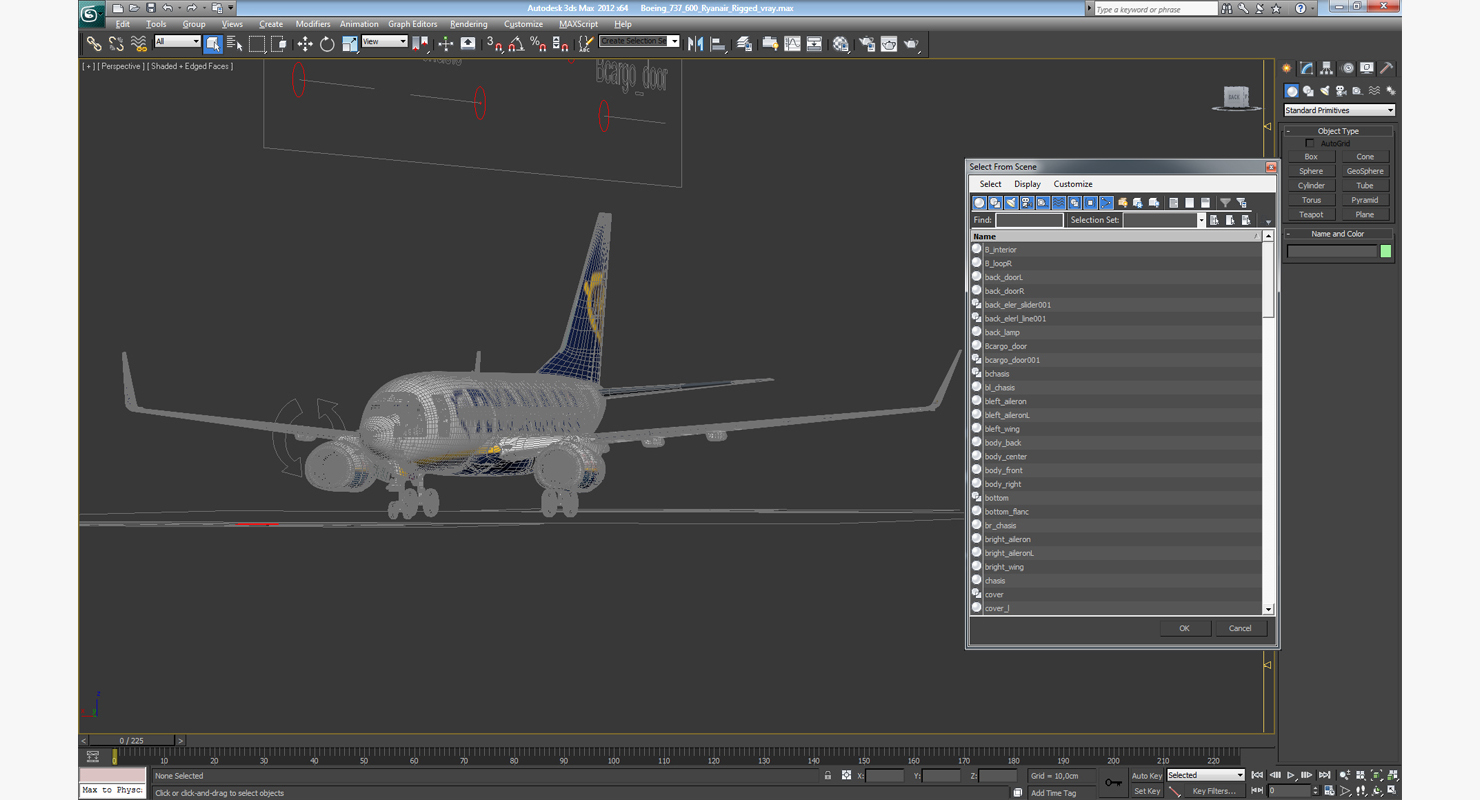Toggle Display Bone Objects filter in dialog
This screenshot has width=1480, height=800.
click(1106, 203)
